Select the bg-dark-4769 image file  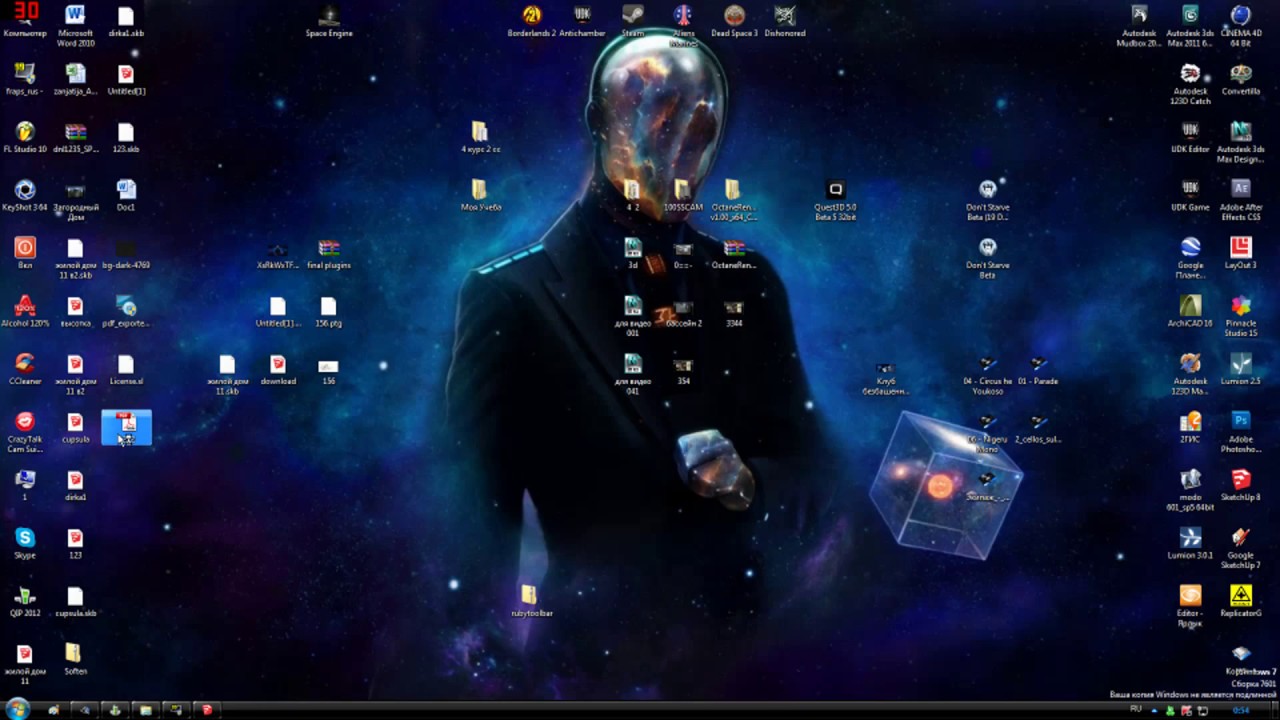pos(125,252)
